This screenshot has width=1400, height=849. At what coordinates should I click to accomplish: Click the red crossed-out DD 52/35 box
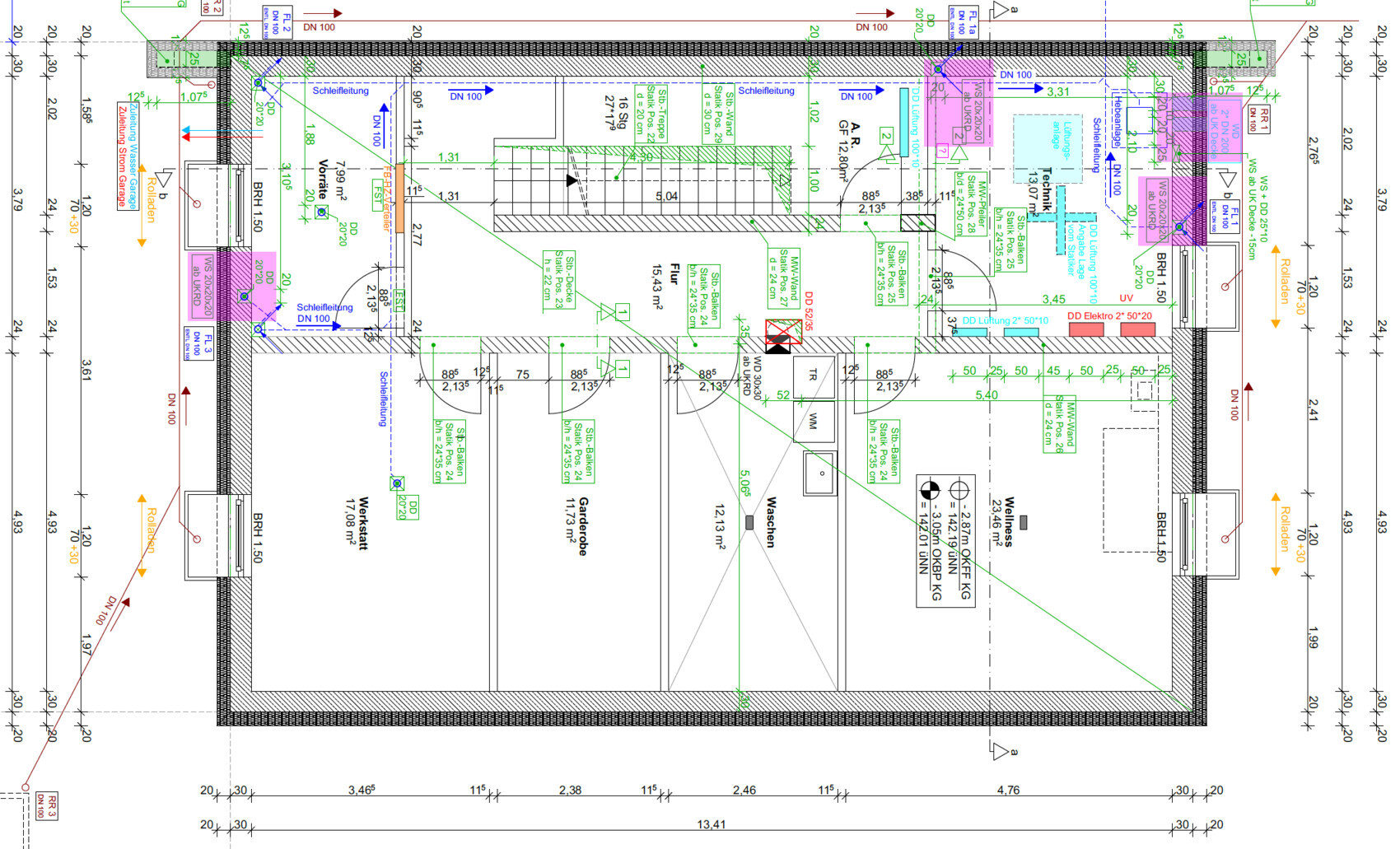coord(783,331)
